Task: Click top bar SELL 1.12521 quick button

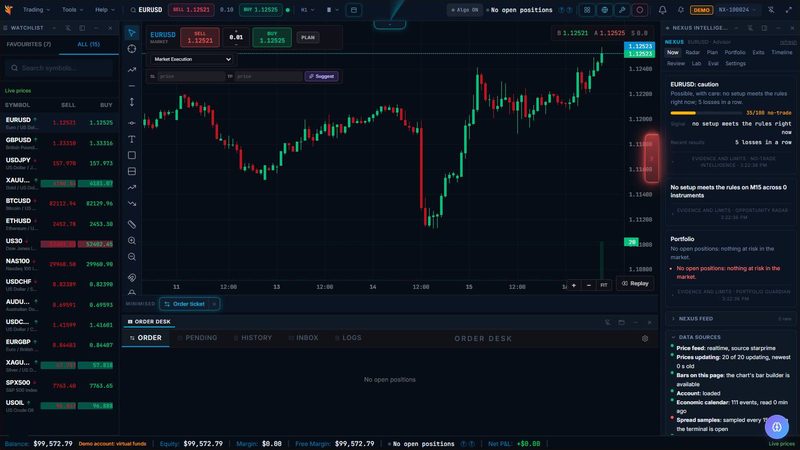Action: tap(191, 10)
